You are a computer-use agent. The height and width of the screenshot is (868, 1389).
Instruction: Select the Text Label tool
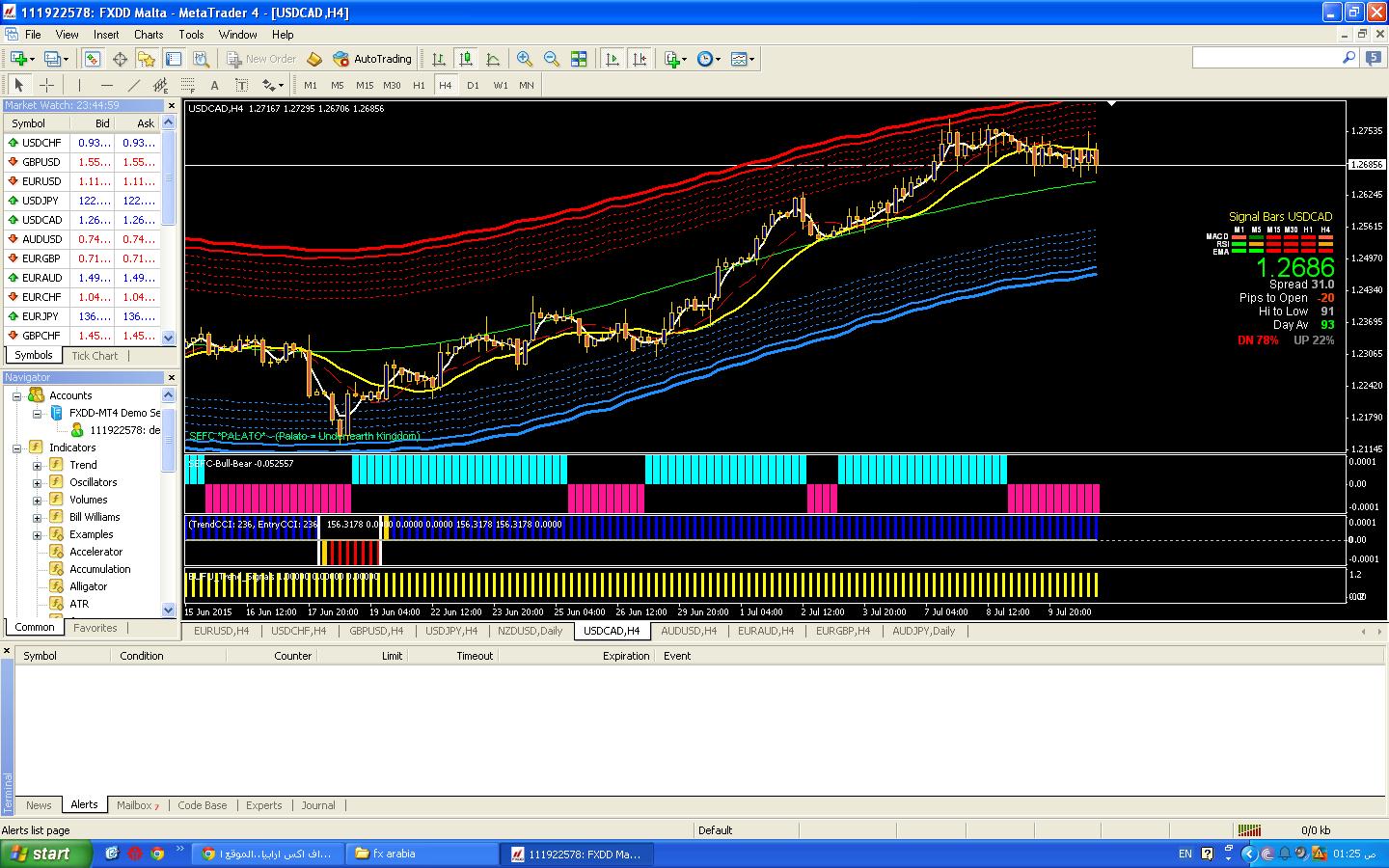242,85
